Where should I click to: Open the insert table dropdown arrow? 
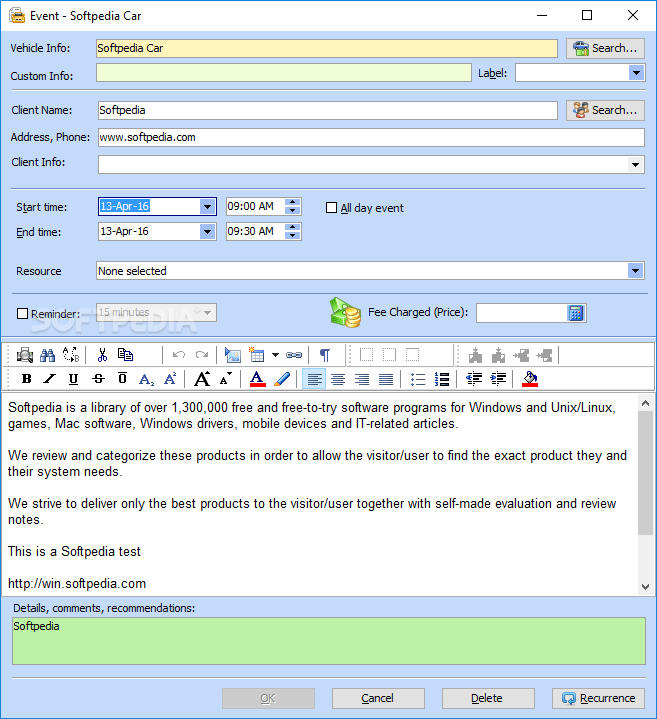point(275,355)
